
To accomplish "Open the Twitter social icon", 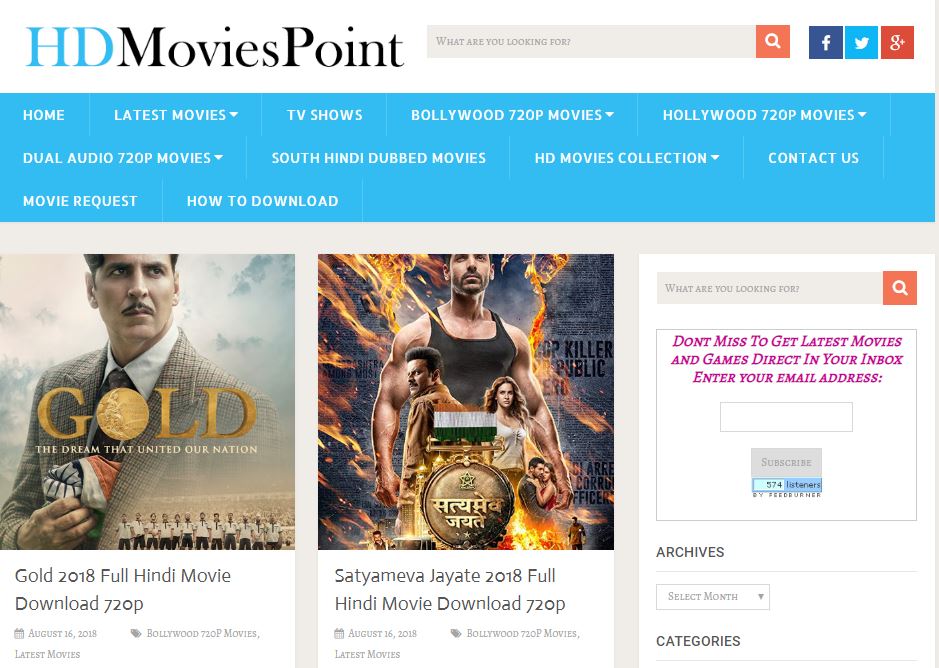I will coord(861,43).
